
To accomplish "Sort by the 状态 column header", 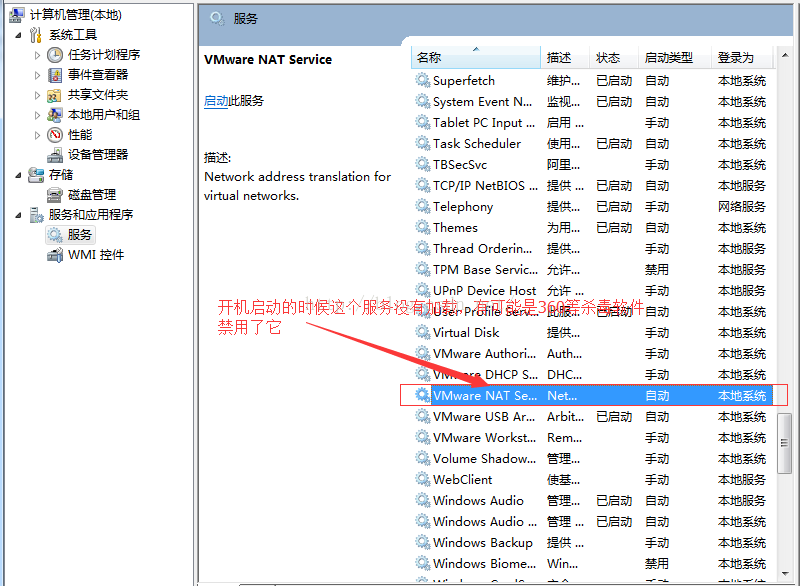I will 614,58.
